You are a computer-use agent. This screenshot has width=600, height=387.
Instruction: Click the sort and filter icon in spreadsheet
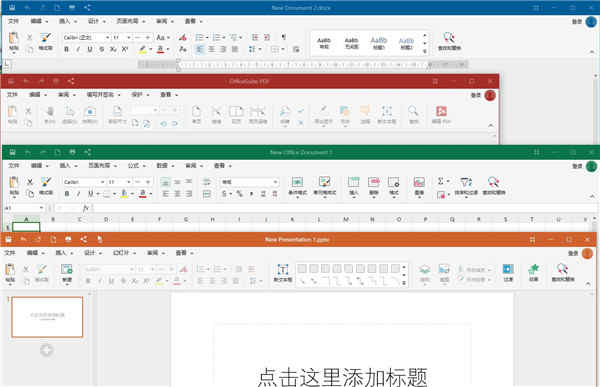466,186
